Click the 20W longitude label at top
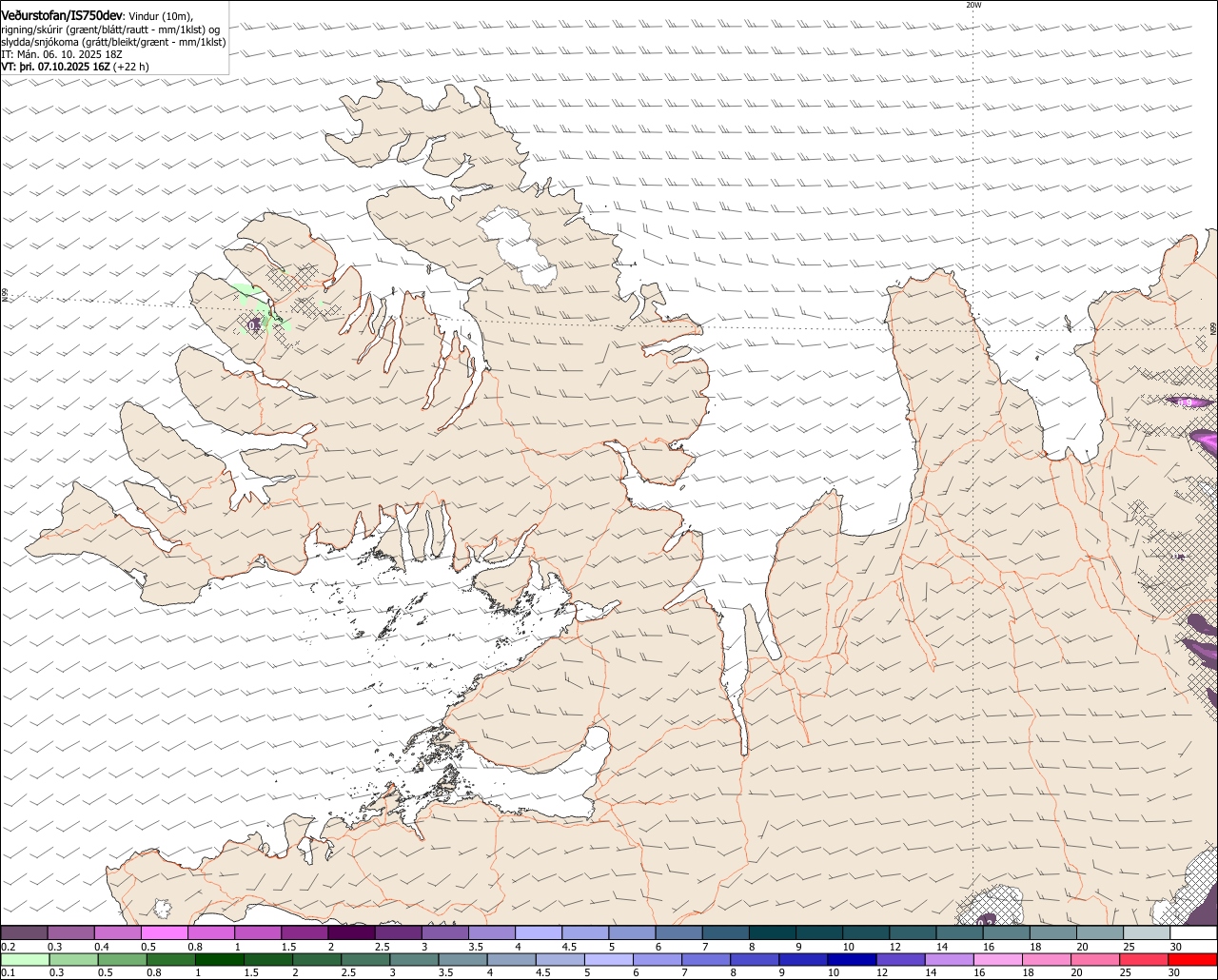This screenshot has height=980, width=1218. pyautogui.click(x=972, y=5)
